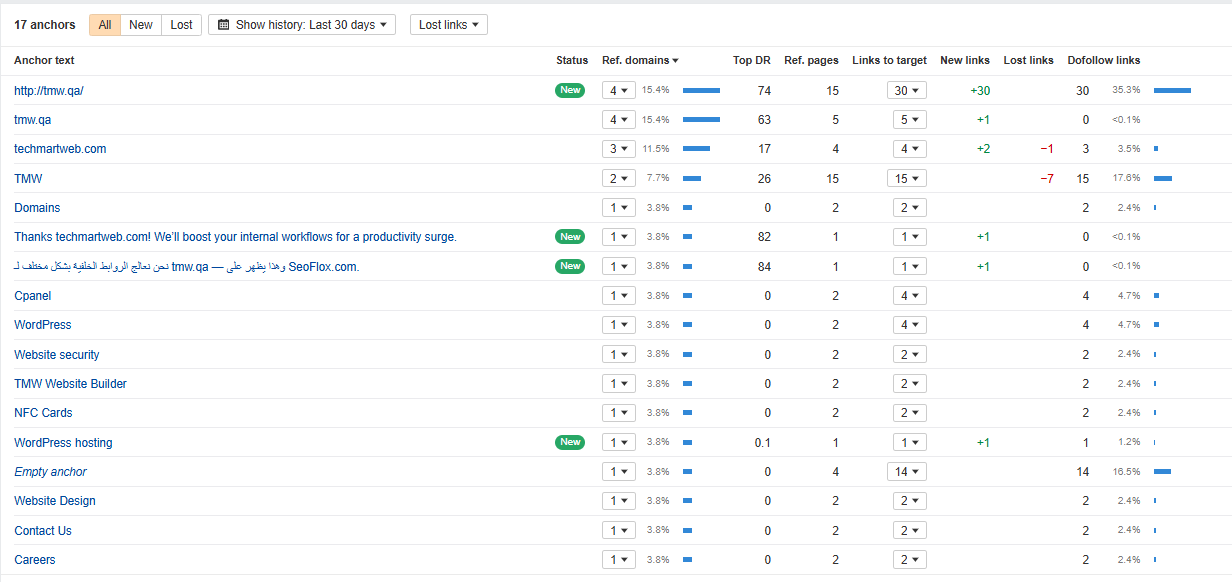The width and height of the screenshot is (1232, 582).
Task: Click the dofollow percentage bar for http://tmw.qa/
Action: 1172,91
